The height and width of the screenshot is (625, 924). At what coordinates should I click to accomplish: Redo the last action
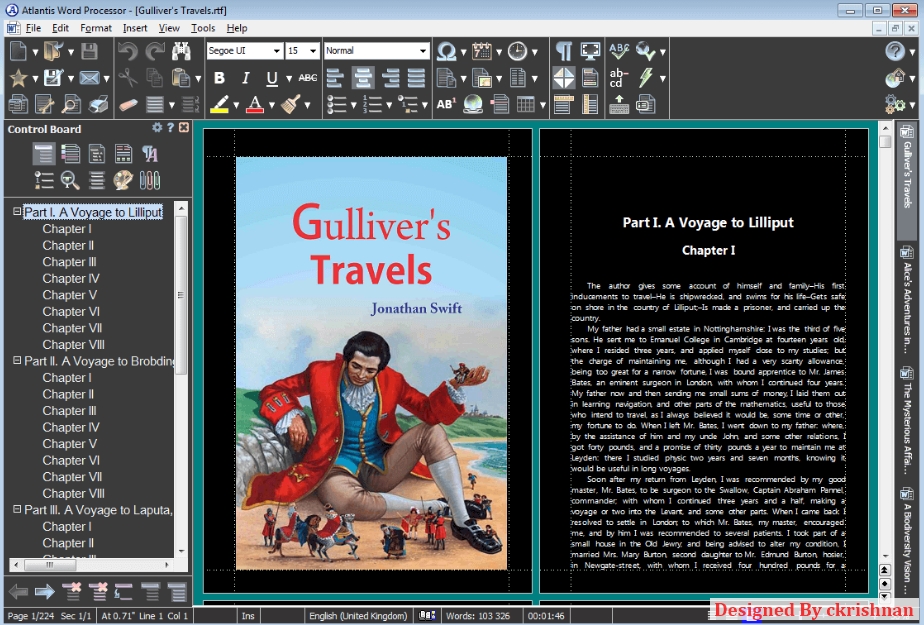155,51
